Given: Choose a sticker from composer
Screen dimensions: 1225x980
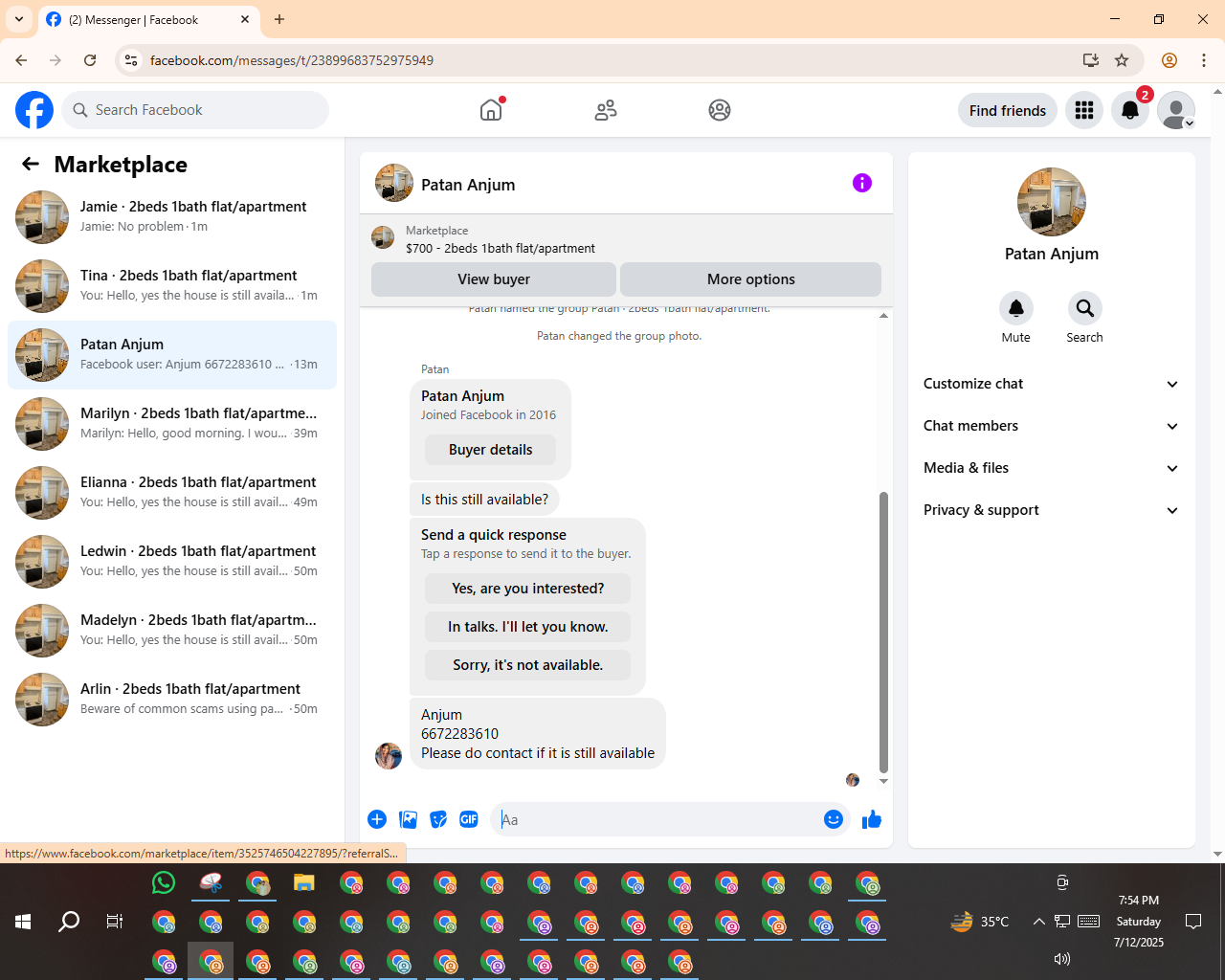Looking at the screenshot, I should point(438,819).
